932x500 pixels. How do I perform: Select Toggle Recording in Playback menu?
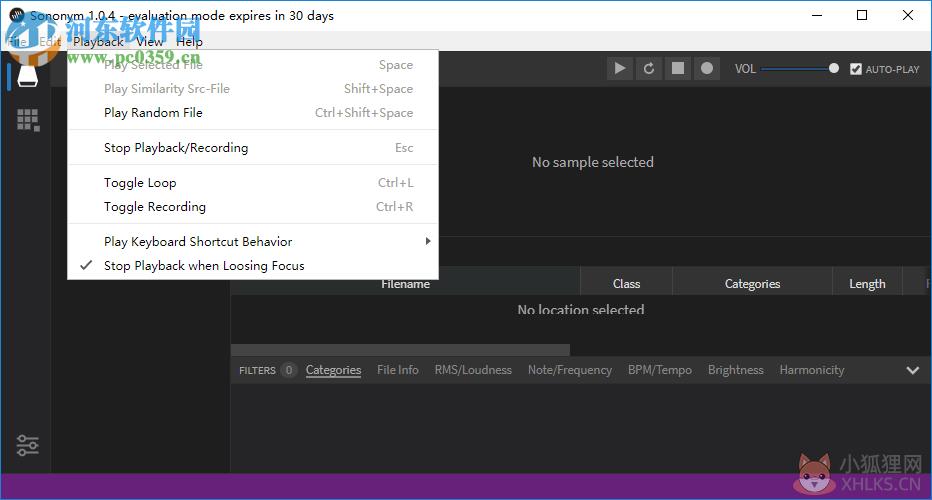click(x=253, y=206)
